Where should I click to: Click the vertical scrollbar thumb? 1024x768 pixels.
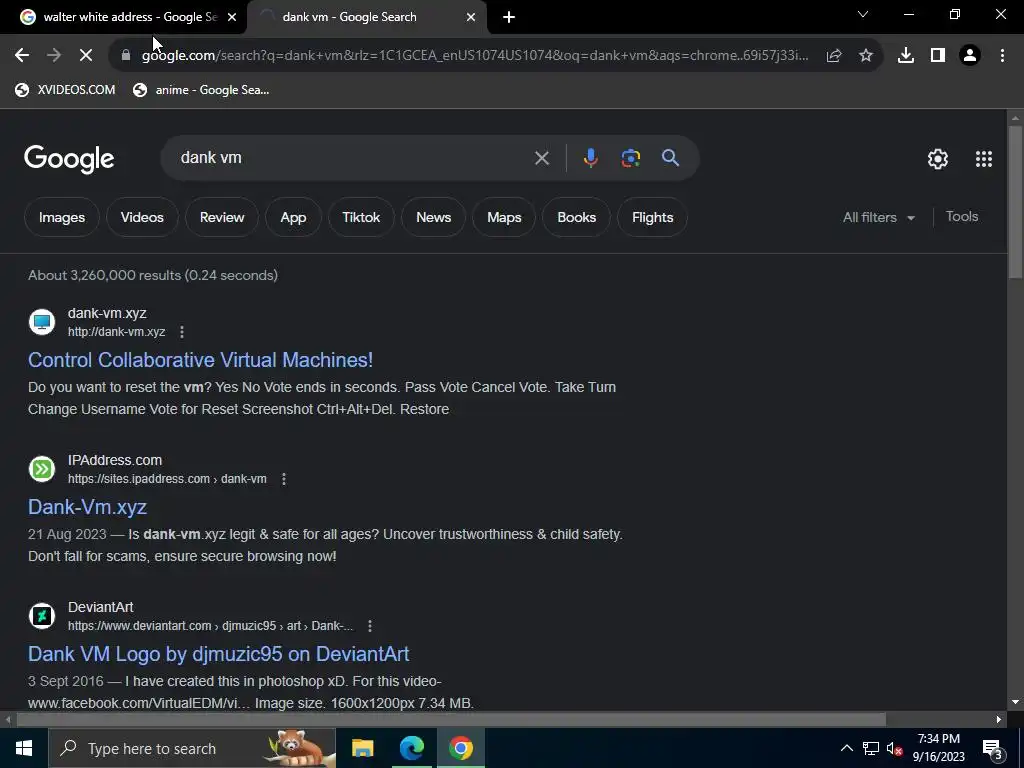[1015, 202]
